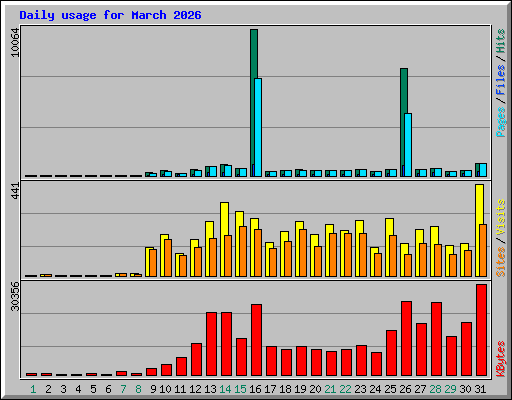The height and width of the screenshot is (400, 512).
Task: Click the day 26 label on x-axis
Action: pyautogui.click(x=405, y=389)
